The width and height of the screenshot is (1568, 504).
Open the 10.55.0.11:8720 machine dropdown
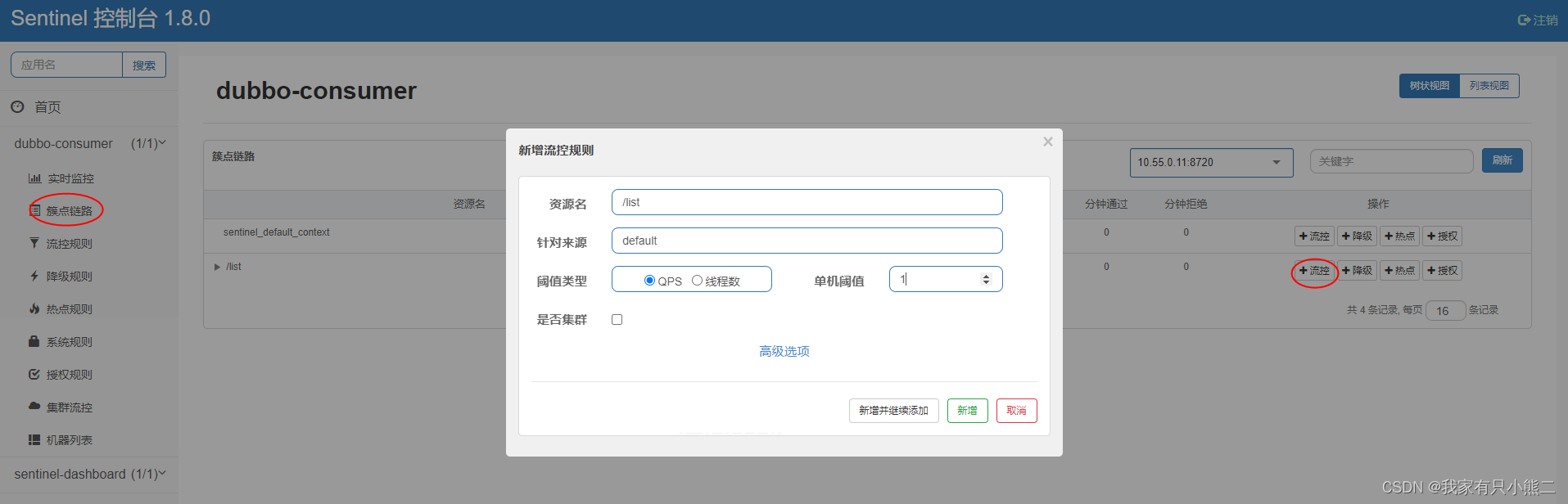tap(1211, 163)
